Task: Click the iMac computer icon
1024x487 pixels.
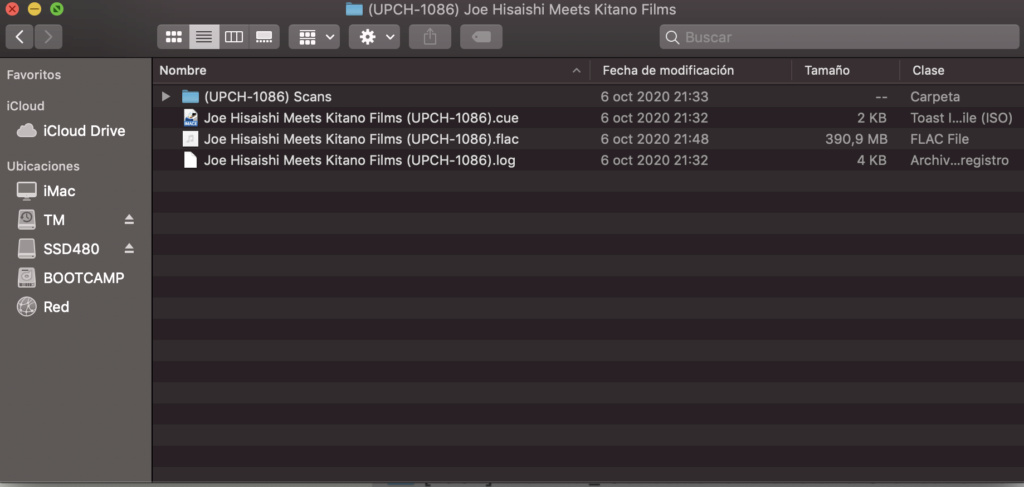Action: click(x=27, y=191)
